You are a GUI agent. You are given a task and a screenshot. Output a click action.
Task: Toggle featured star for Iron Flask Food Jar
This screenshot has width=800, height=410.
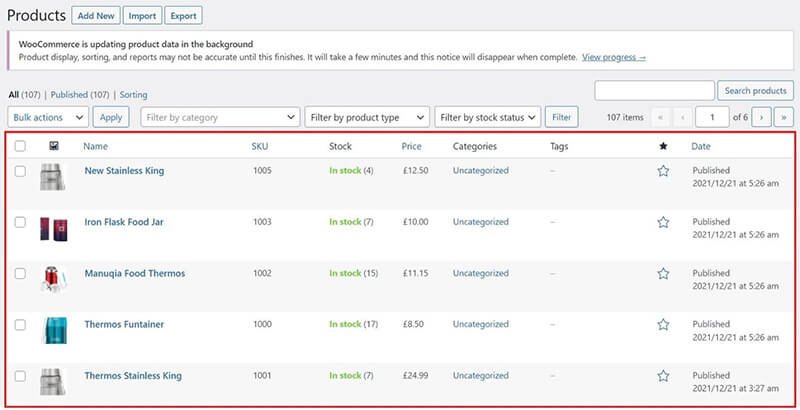pos(663,222)
